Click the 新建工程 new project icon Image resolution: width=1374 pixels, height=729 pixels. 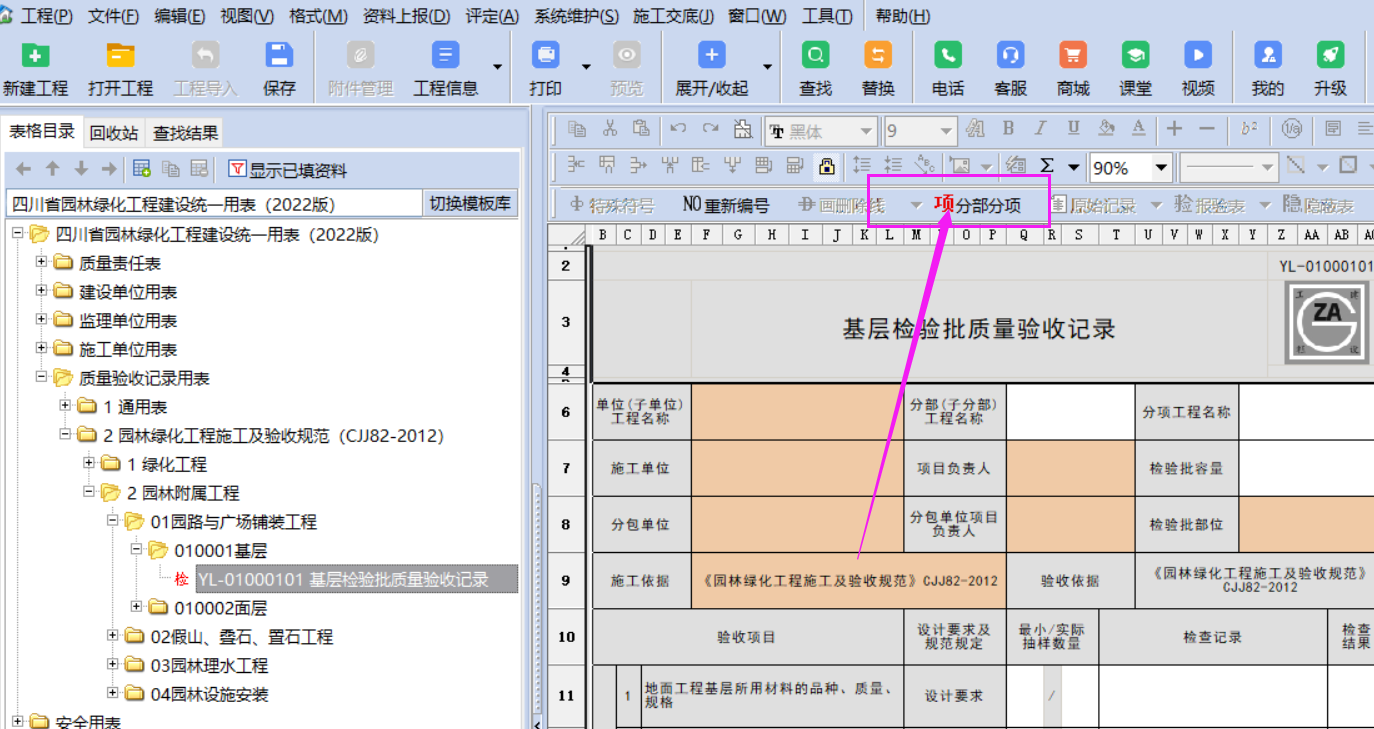click(x=36, y=56)
